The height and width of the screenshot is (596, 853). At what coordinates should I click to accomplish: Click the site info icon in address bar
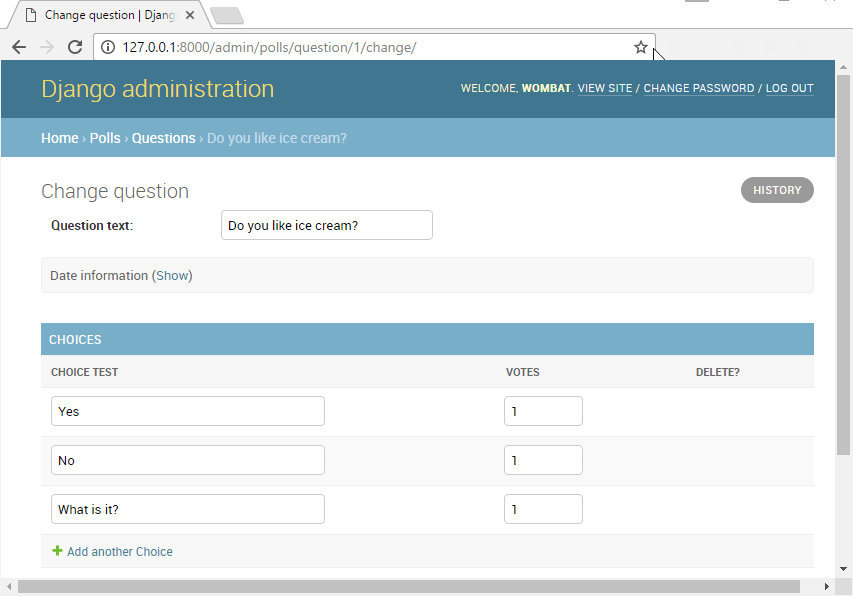click(x=106, y=46)
